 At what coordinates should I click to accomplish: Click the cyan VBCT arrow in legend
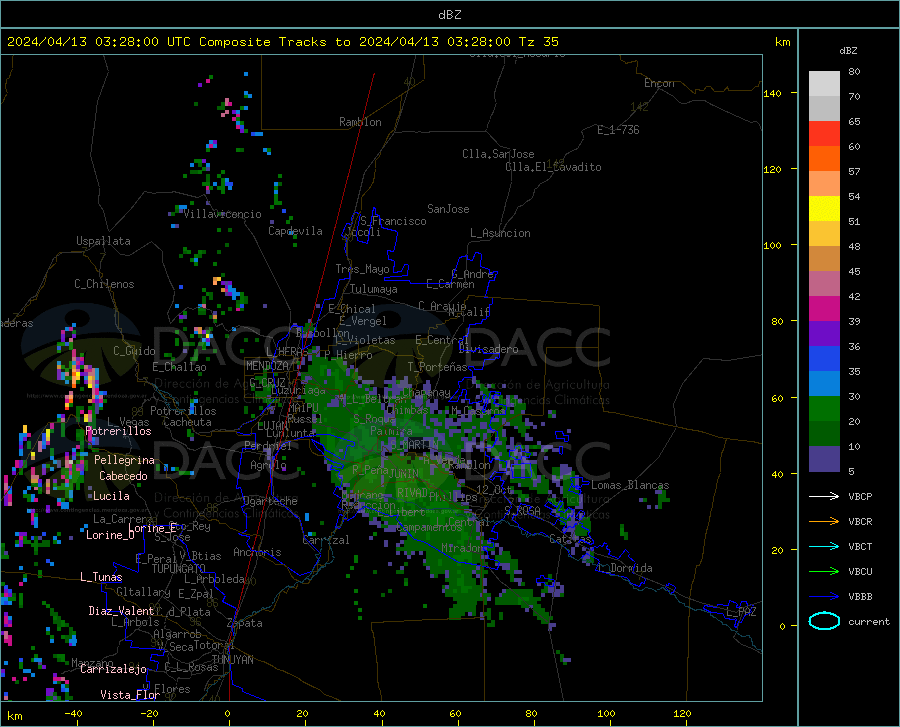(824, 546)
